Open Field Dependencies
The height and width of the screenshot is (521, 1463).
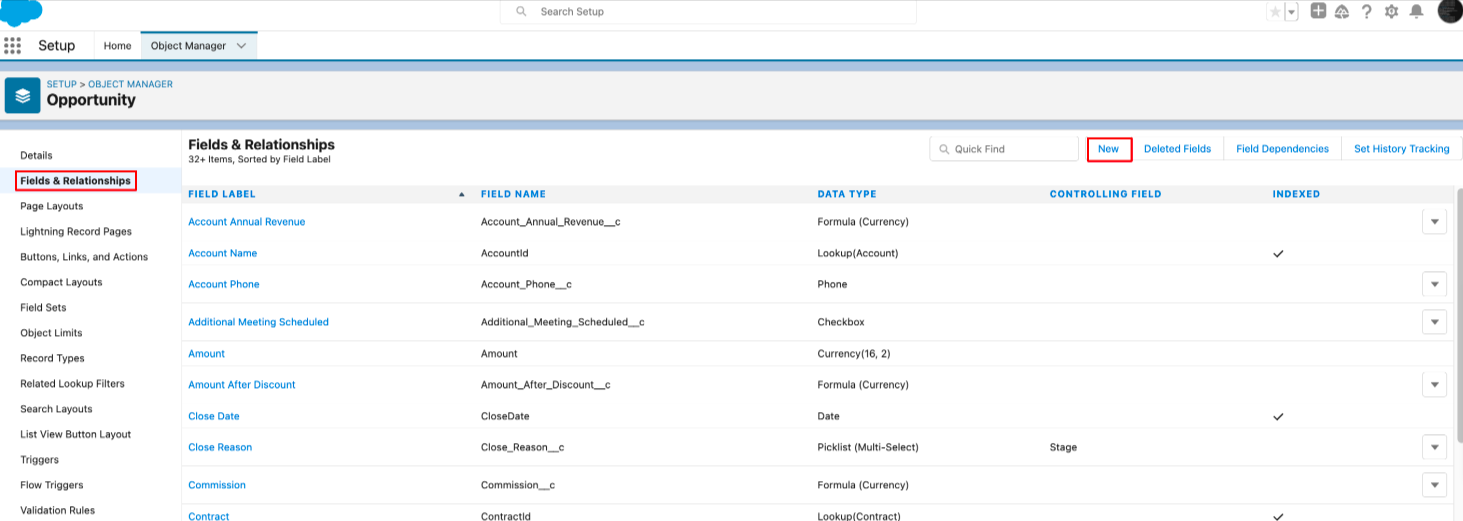(x=1282, y=149)
